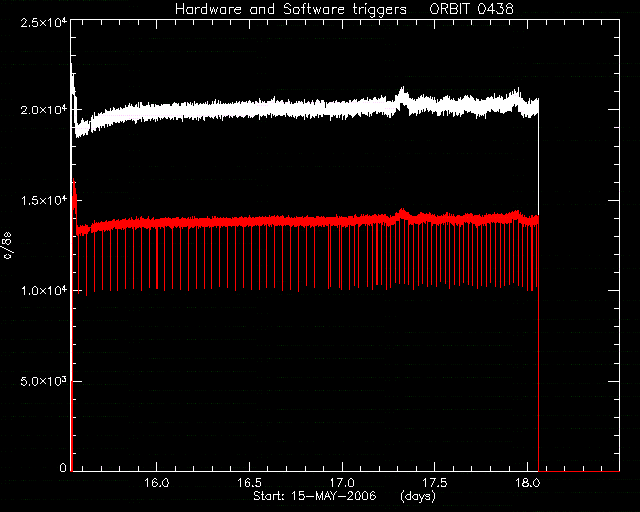This screenshot has height=512, width=640.
Task: Click the 2.5×10⁴ y-axis label
Action: [44, 22]
